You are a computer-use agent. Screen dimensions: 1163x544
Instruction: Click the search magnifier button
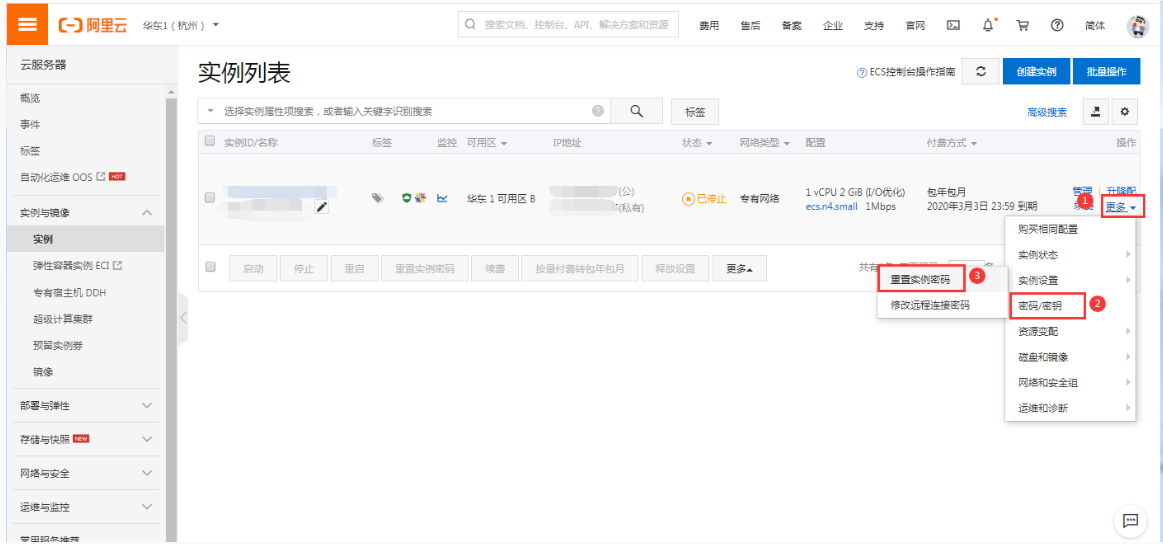point(636,111)
